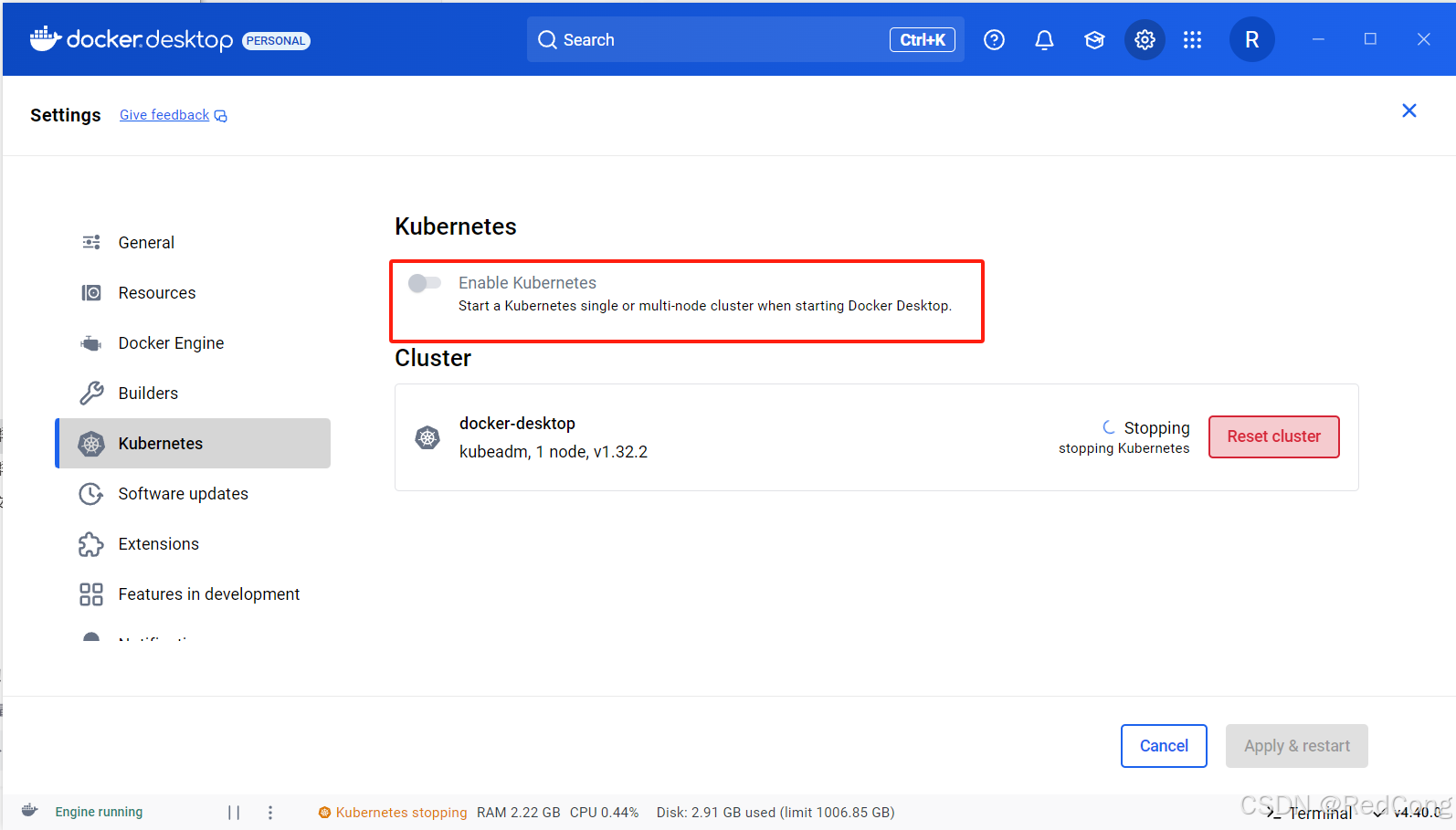Click the Stopping status label
Viewport: 1456px width, 830px height.
pos(1156,428)
